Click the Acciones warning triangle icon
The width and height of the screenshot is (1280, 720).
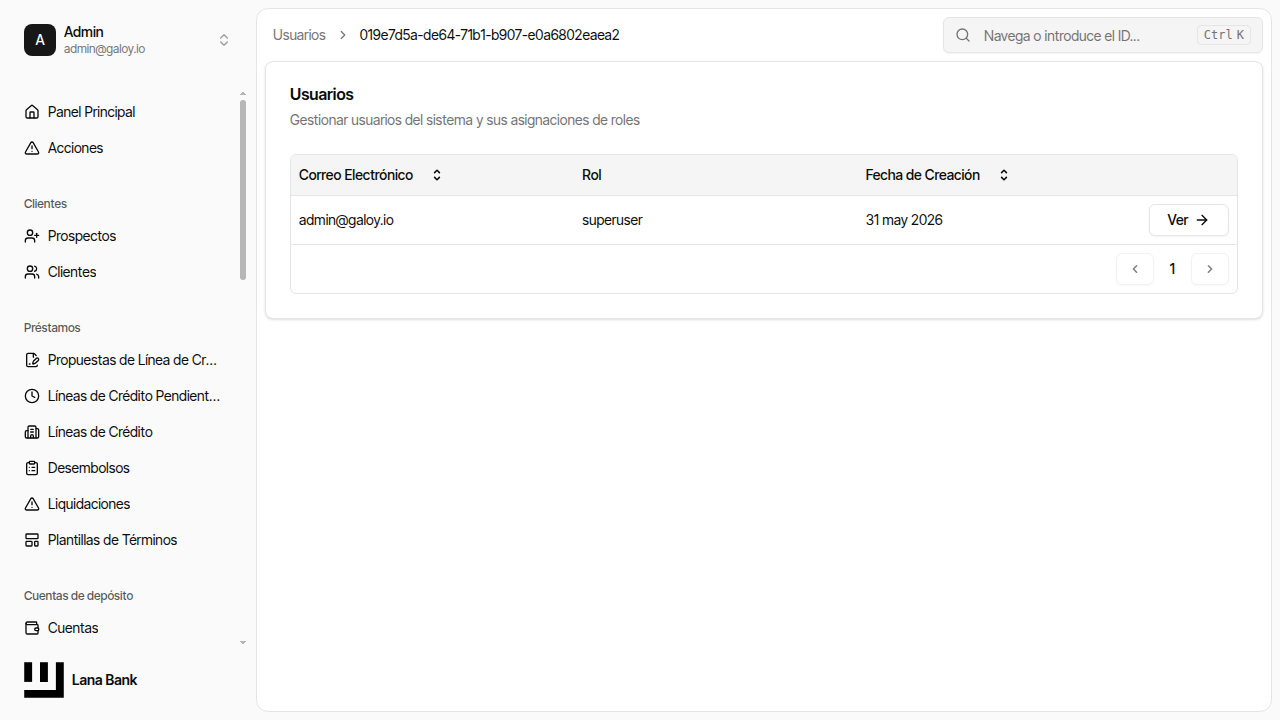click(32, 148)
